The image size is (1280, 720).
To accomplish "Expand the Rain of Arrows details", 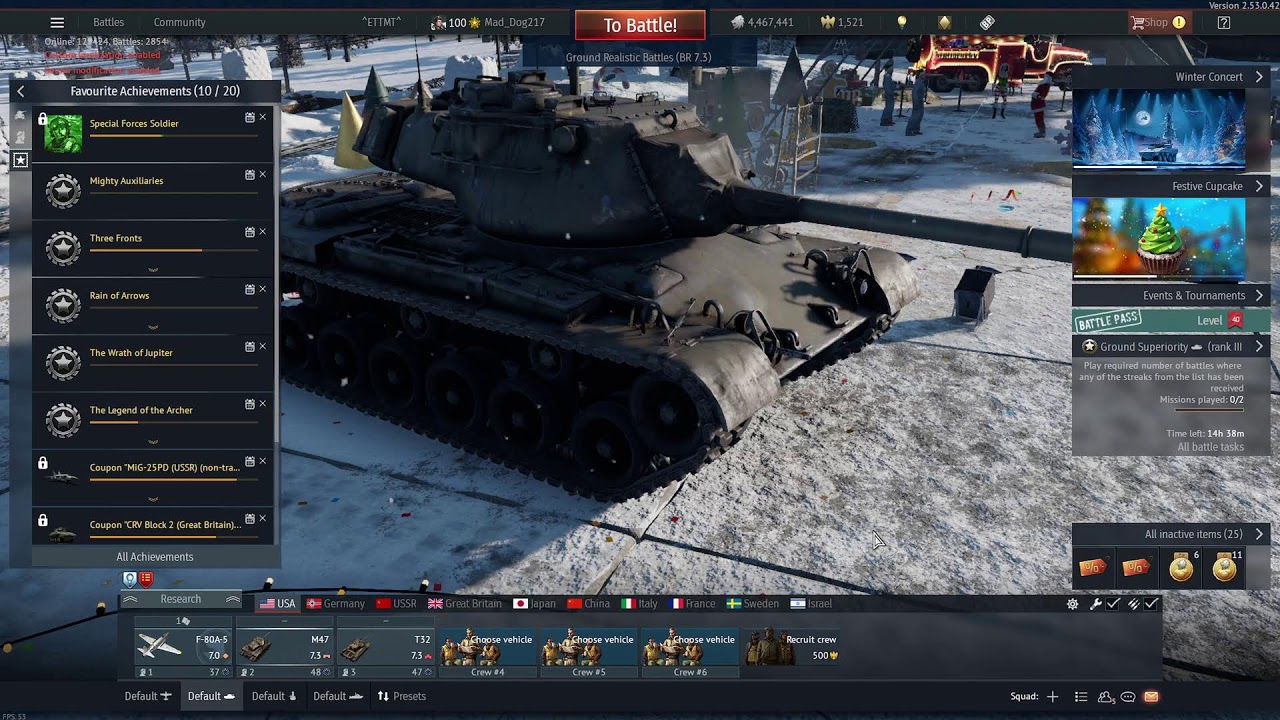I will [x=153, y=327].
